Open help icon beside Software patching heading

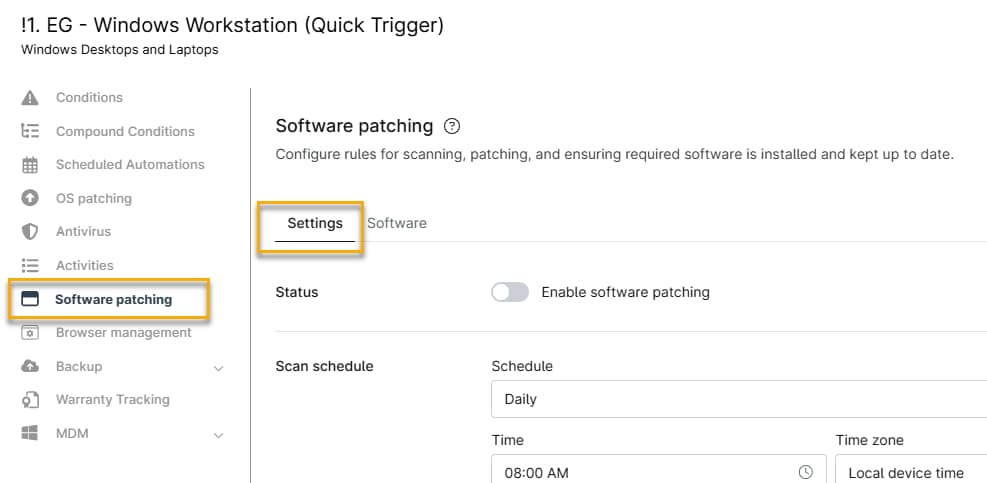[x=452, y=126]
